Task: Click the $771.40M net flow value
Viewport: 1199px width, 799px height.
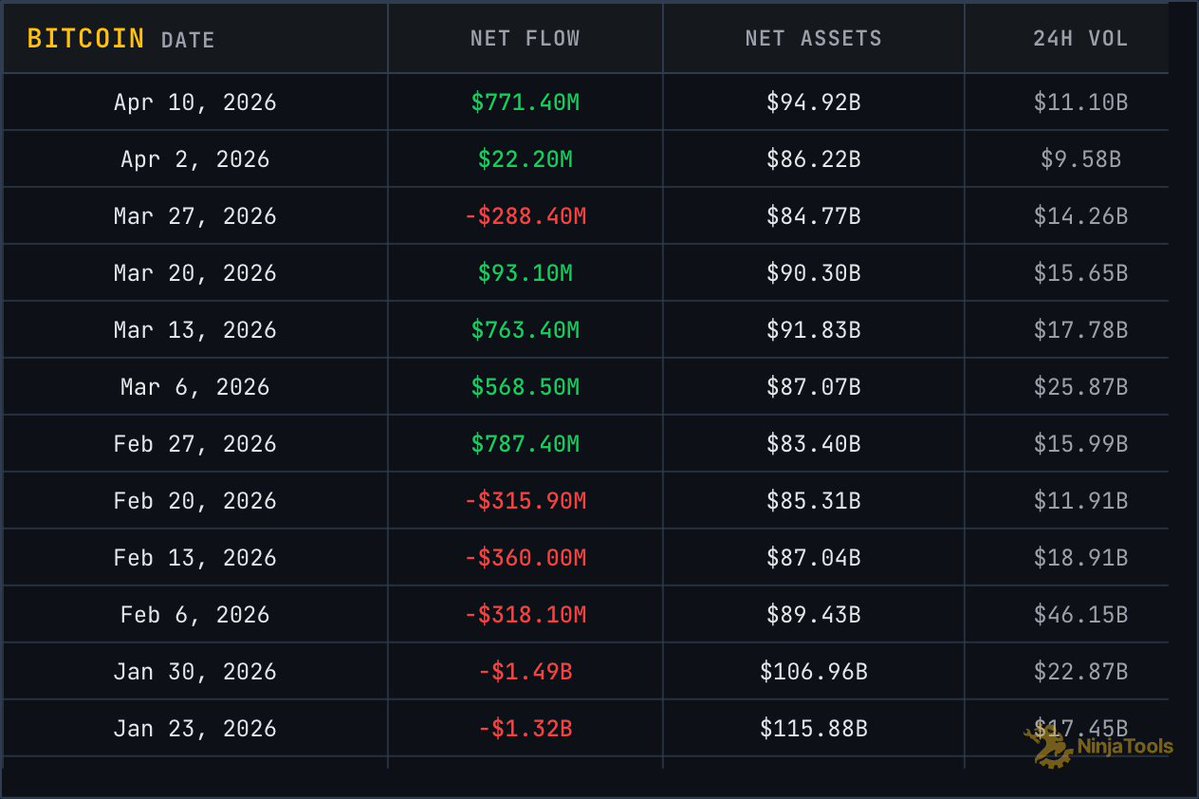Action: [525, 102]
